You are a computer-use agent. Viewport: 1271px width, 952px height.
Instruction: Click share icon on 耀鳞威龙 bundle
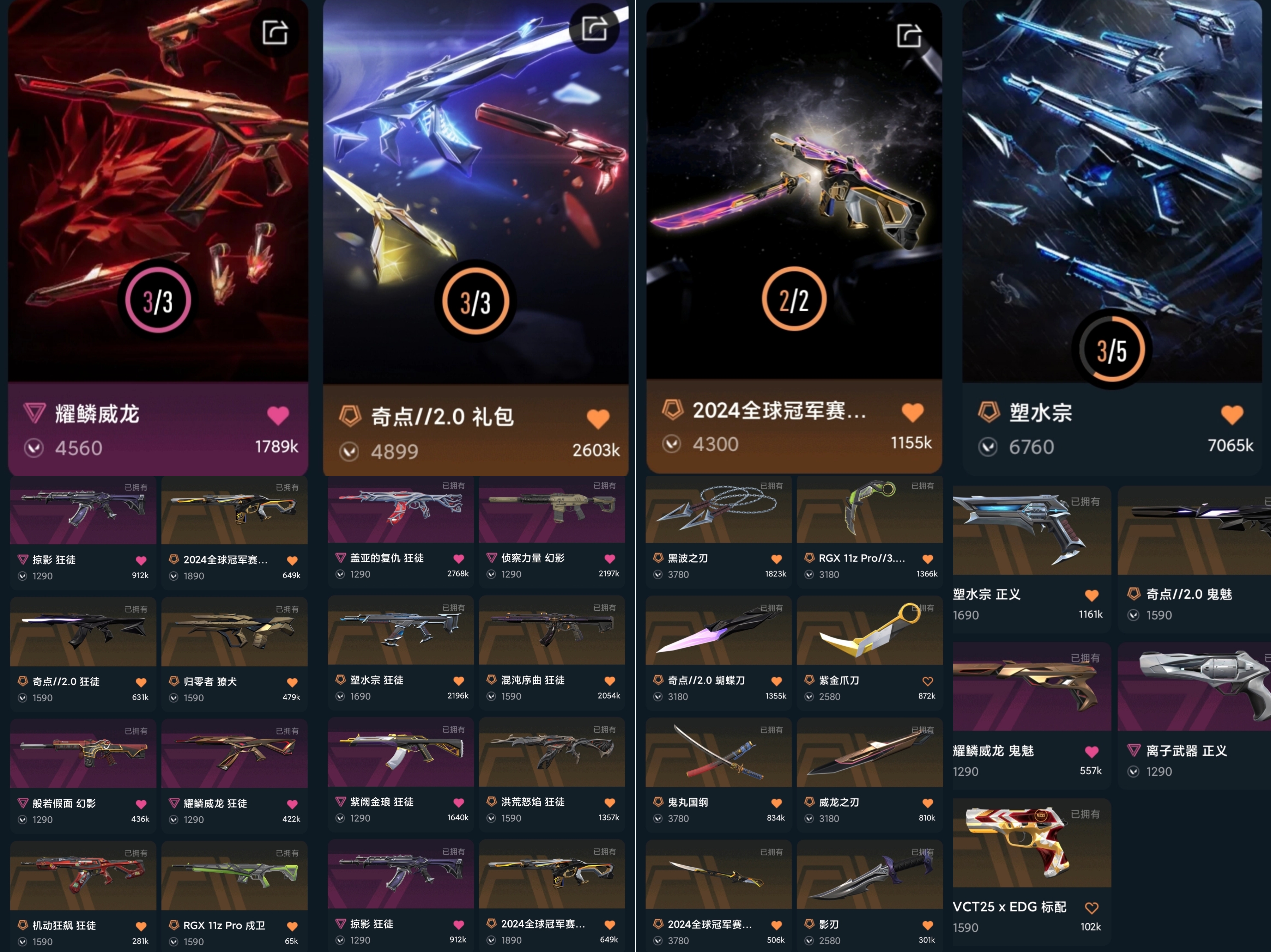(x=275, y=32)
